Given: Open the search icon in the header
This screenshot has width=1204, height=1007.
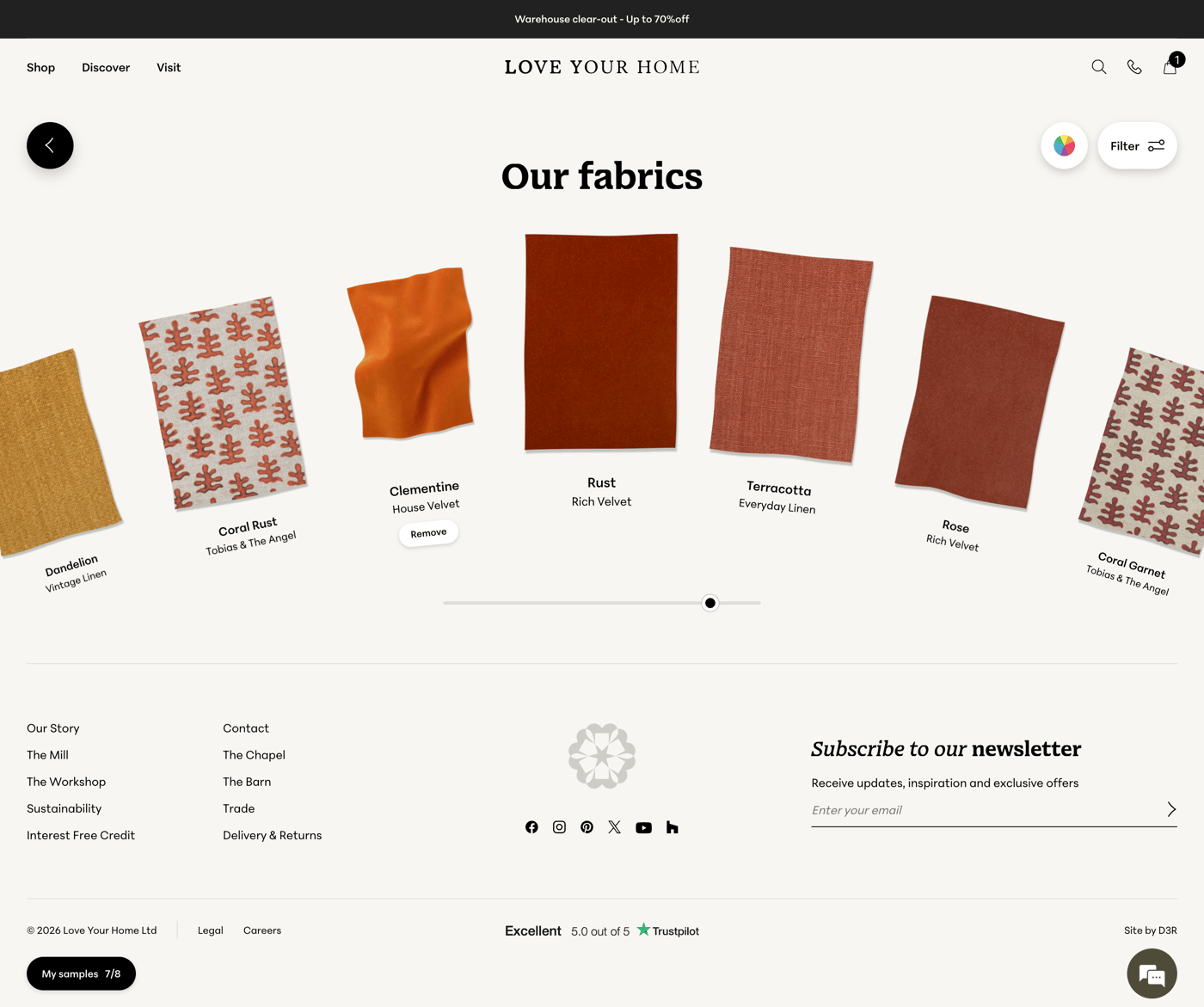Looking at the screenshot, I should click(1099, 67).
